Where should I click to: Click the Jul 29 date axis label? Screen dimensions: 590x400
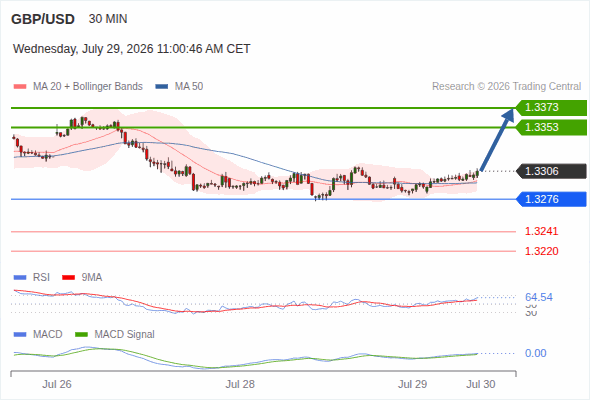[x=412, y=384]
